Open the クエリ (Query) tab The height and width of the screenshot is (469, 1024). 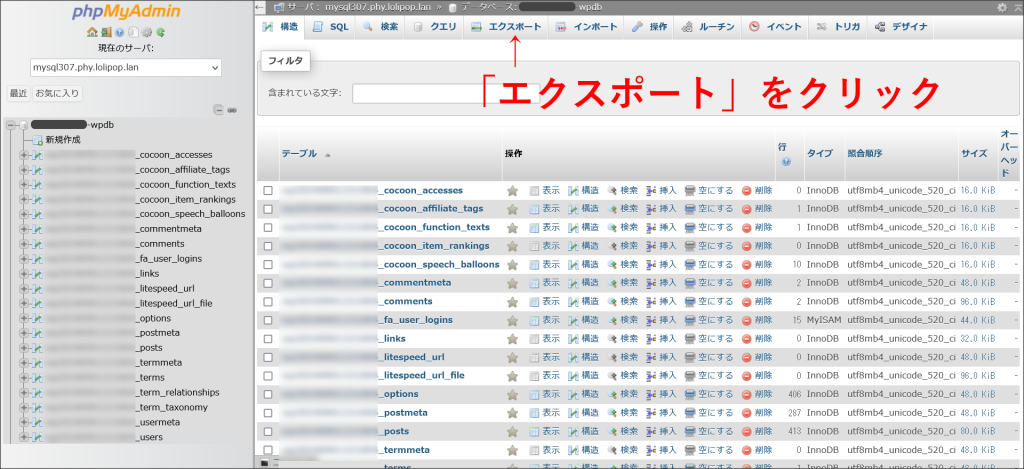(434, 27)
